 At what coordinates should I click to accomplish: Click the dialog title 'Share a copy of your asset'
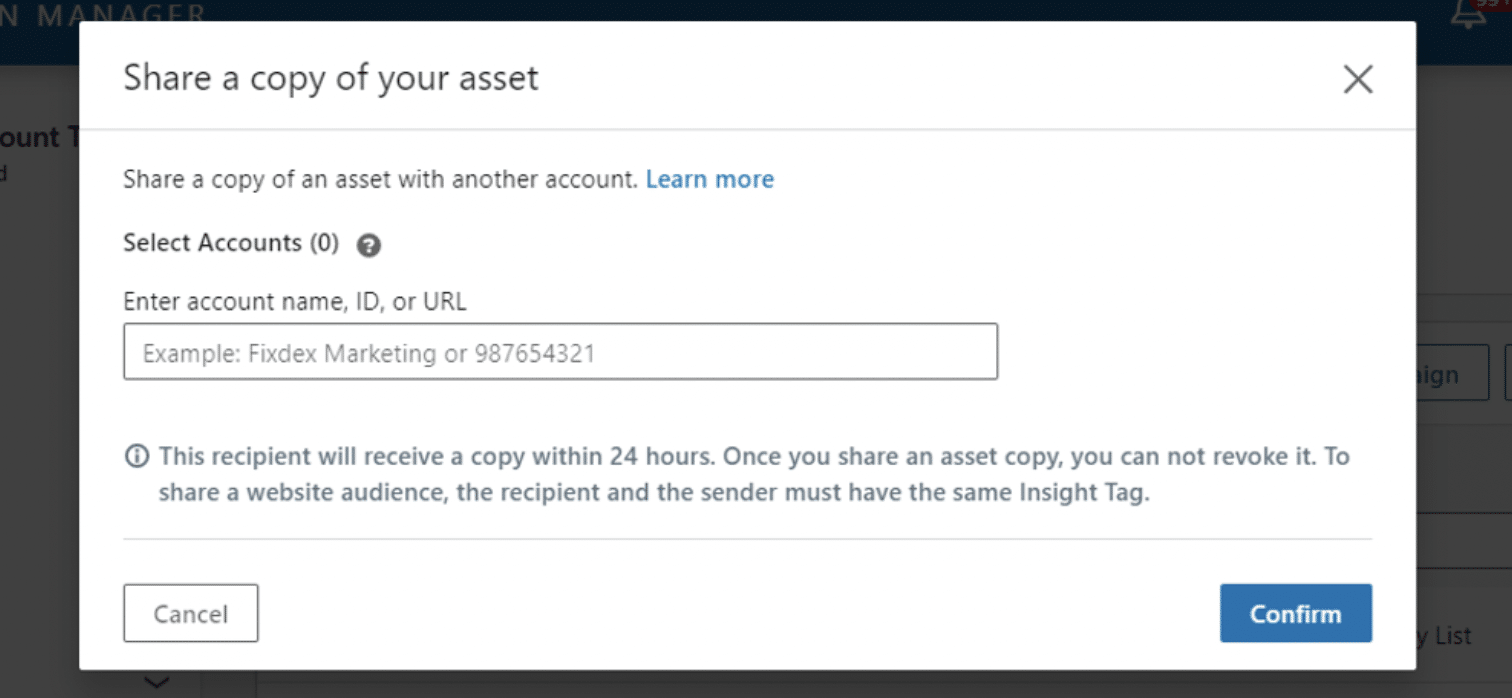pyautogui.click(x=330, y=78)
